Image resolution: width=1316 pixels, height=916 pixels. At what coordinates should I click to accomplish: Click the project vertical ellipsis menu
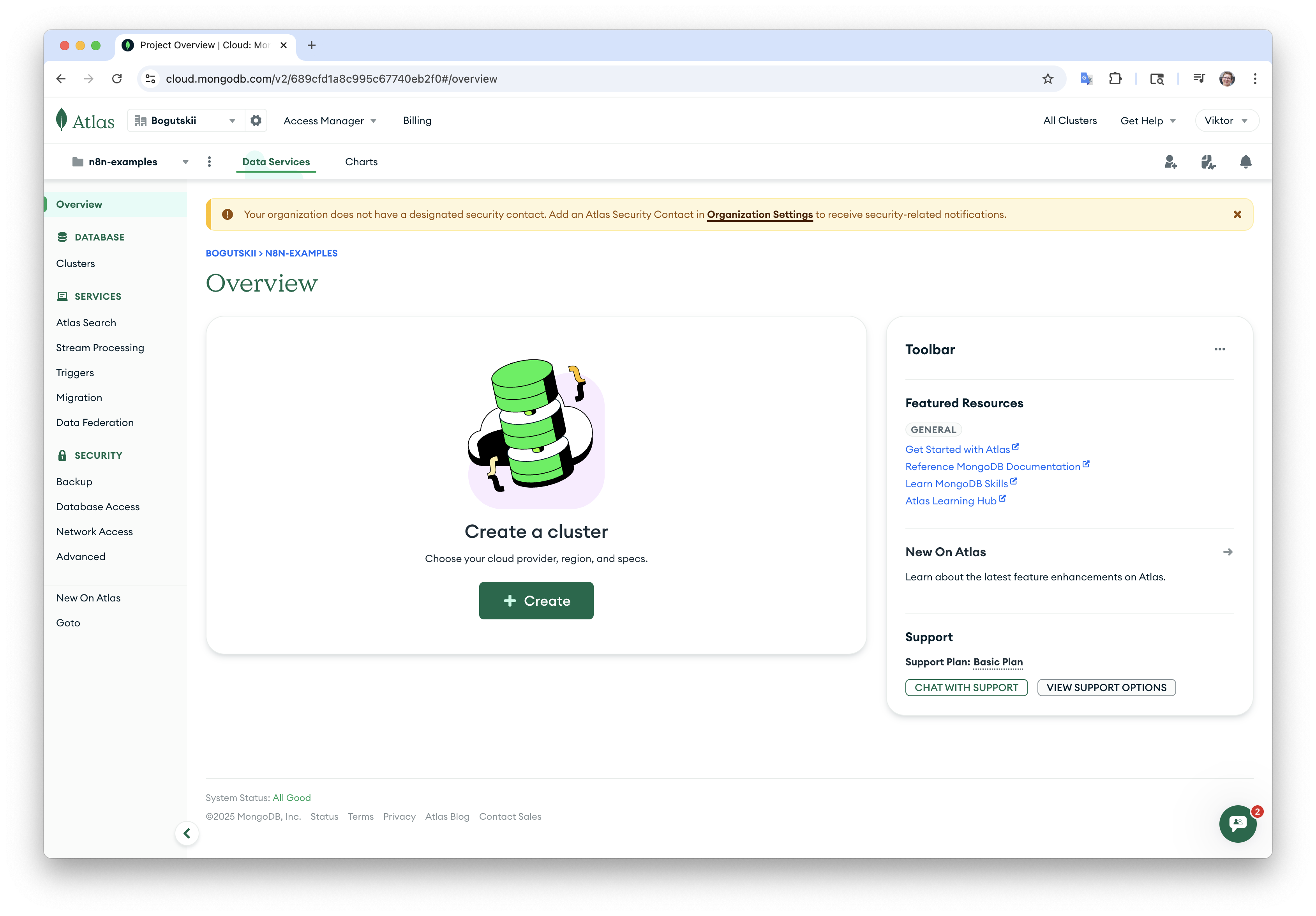tap(209, 162)
